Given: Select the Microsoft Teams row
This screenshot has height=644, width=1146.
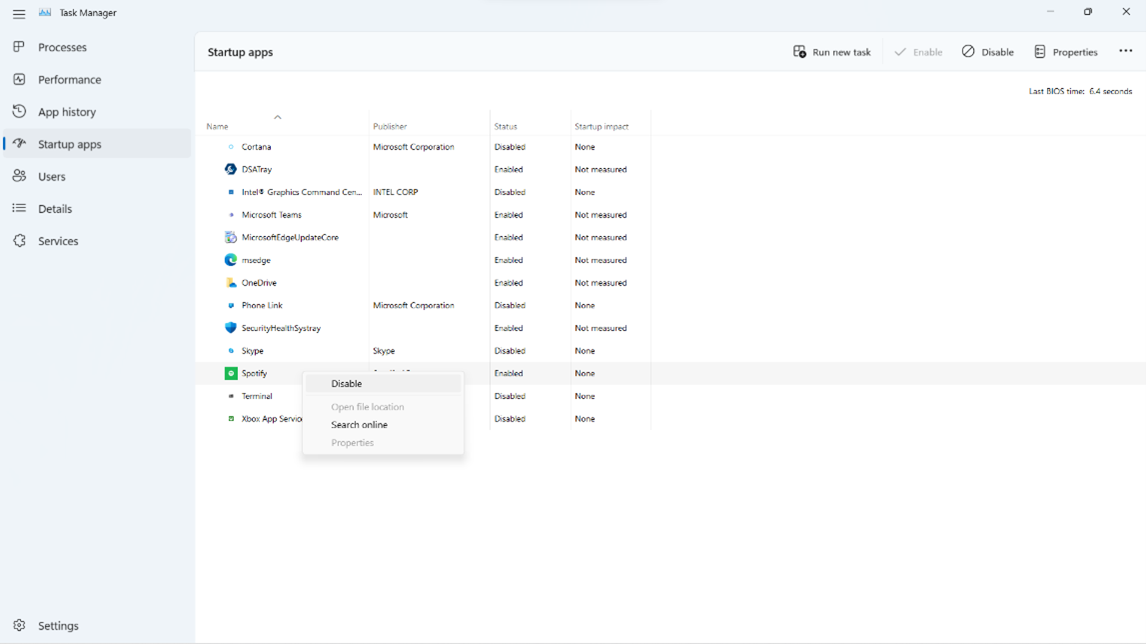Looking at the screenshot, I should click(272, 215).
